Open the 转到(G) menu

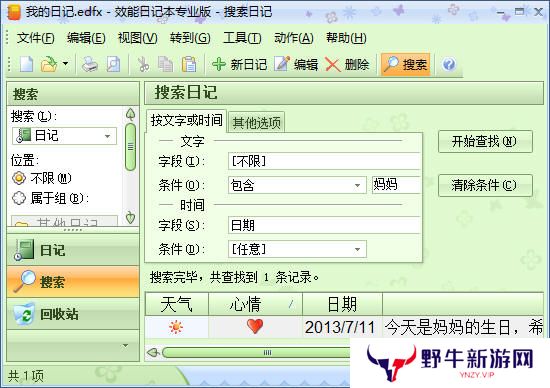click(190, 38)
